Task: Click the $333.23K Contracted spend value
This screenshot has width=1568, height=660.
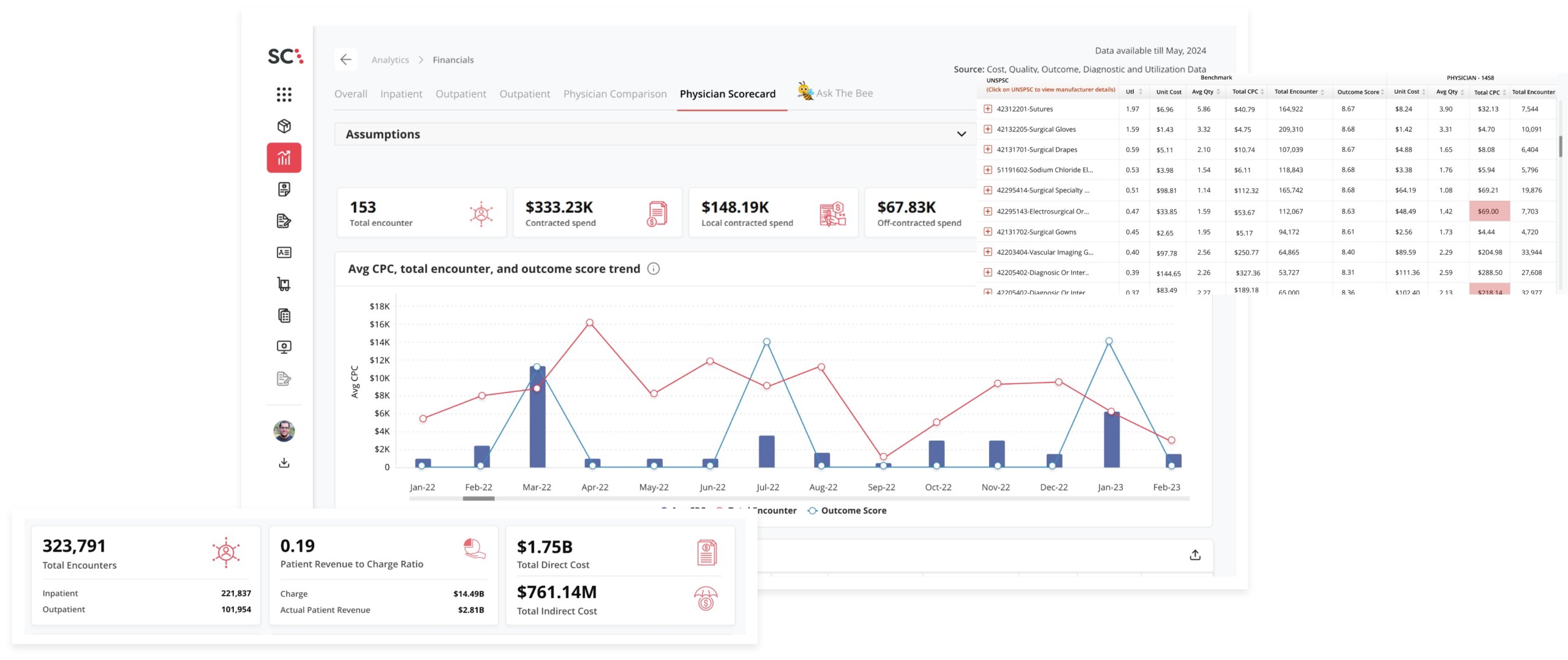Action: (x=559, y=207)
